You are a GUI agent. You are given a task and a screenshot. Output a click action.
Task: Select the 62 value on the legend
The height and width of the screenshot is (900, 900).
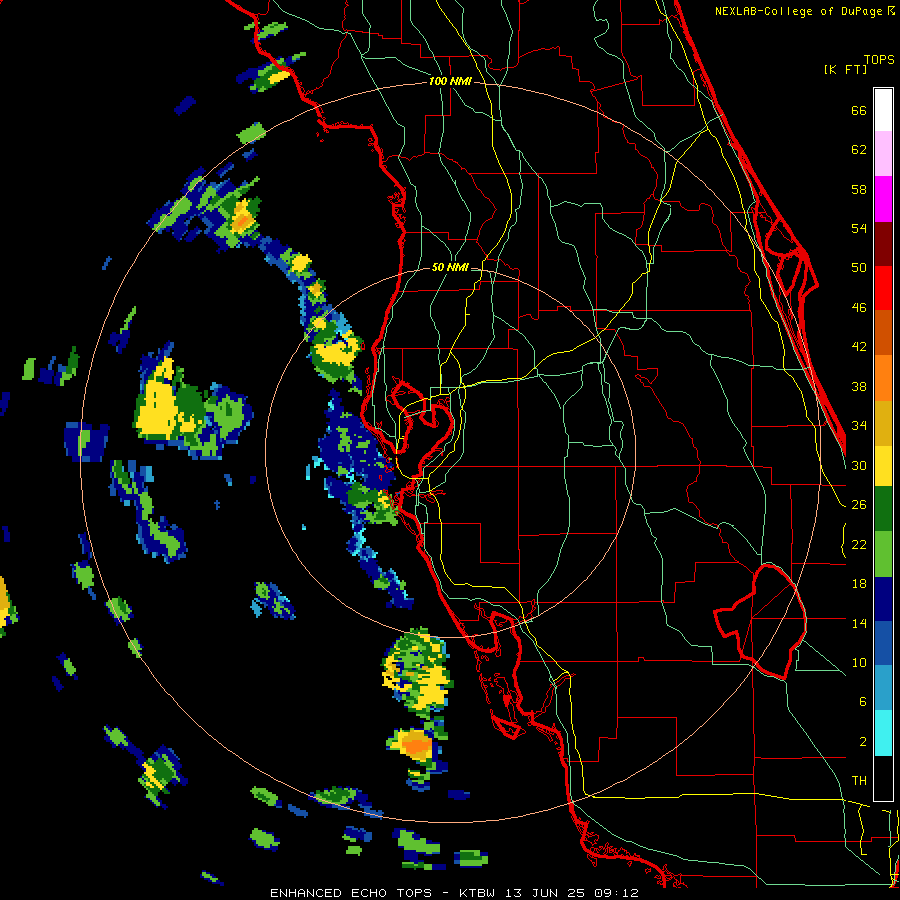pyautogui.click(x=859, y=150)
